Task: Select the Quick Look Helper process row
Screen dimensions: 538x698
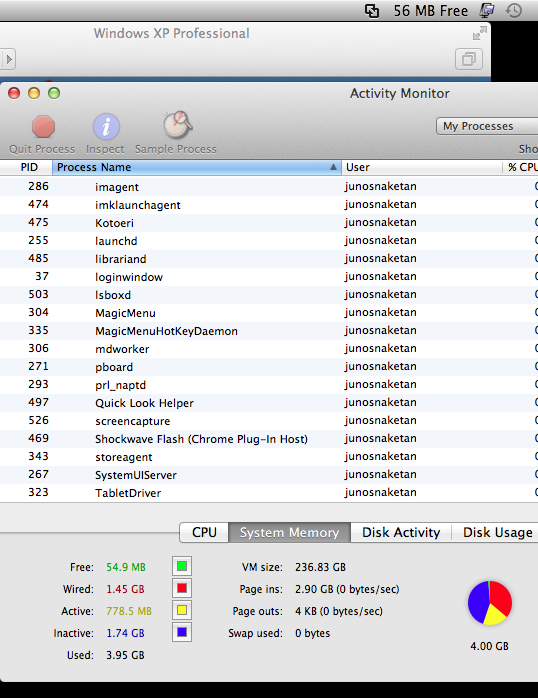Action: (x=269, y=403)
